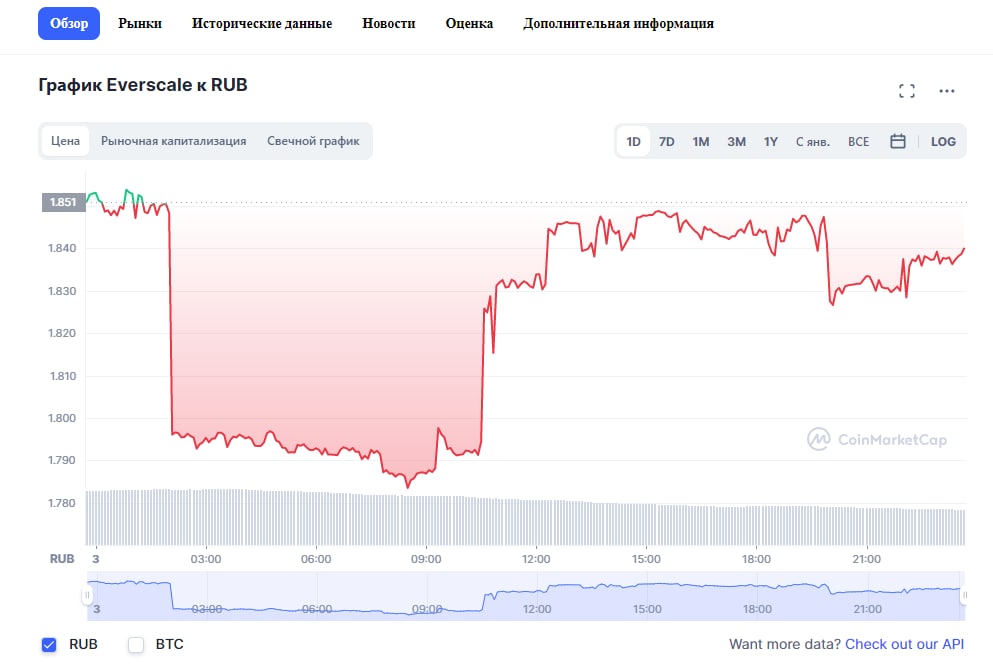Click the right range slider handle

pyautogui.click(x=964, y=596)
